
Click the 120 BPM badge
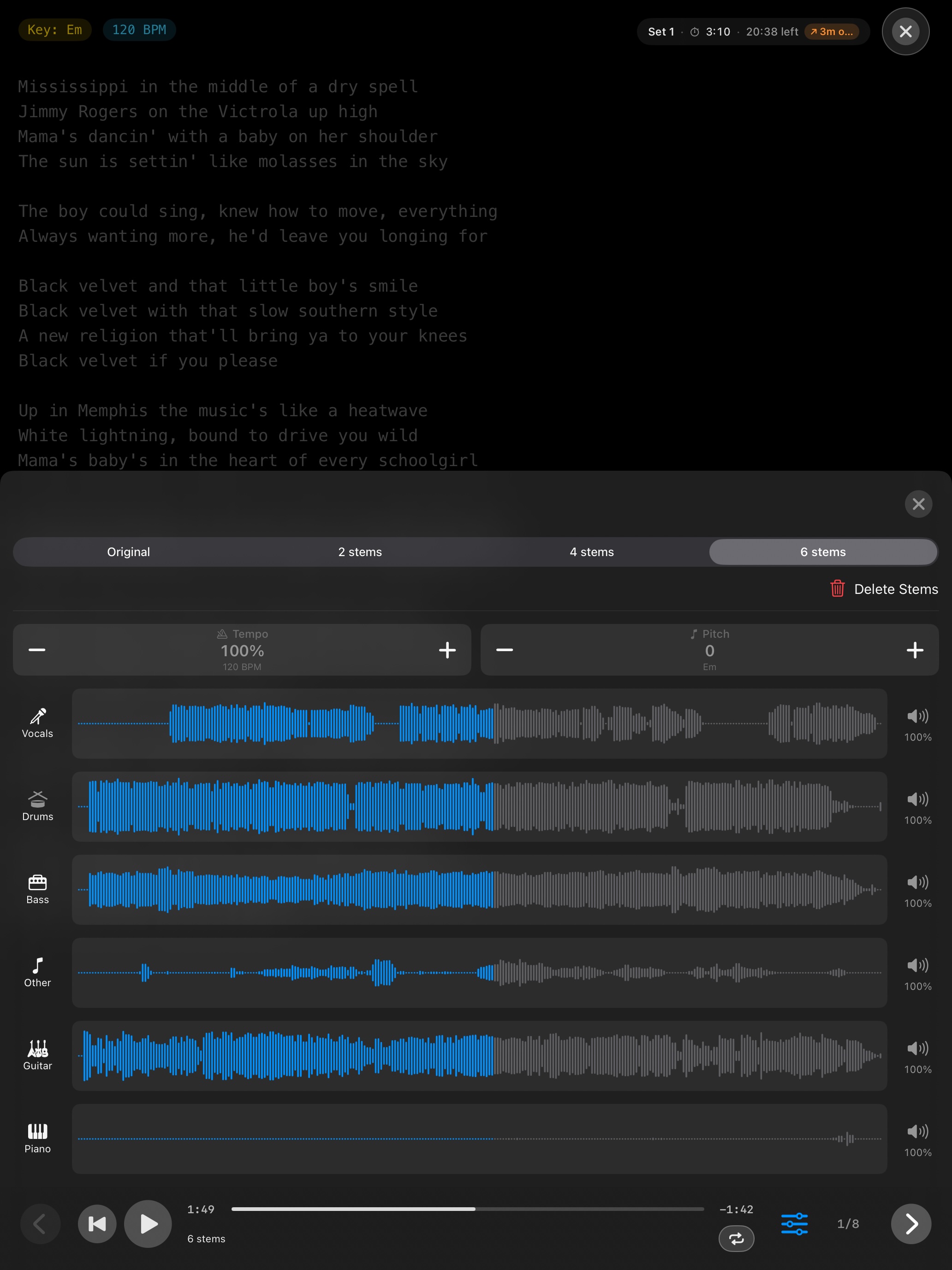[139, 30]
